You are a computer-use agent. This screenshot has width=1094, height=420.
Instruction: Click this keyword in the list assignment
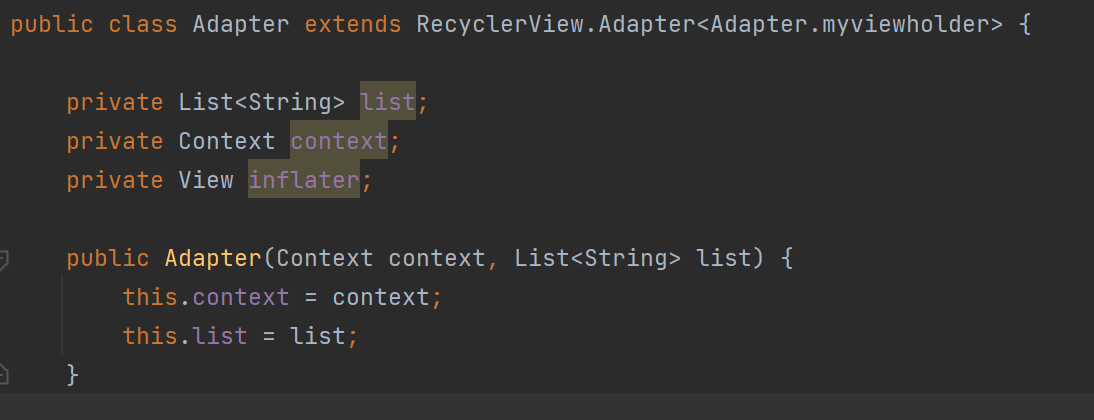[x=150, y=336]
